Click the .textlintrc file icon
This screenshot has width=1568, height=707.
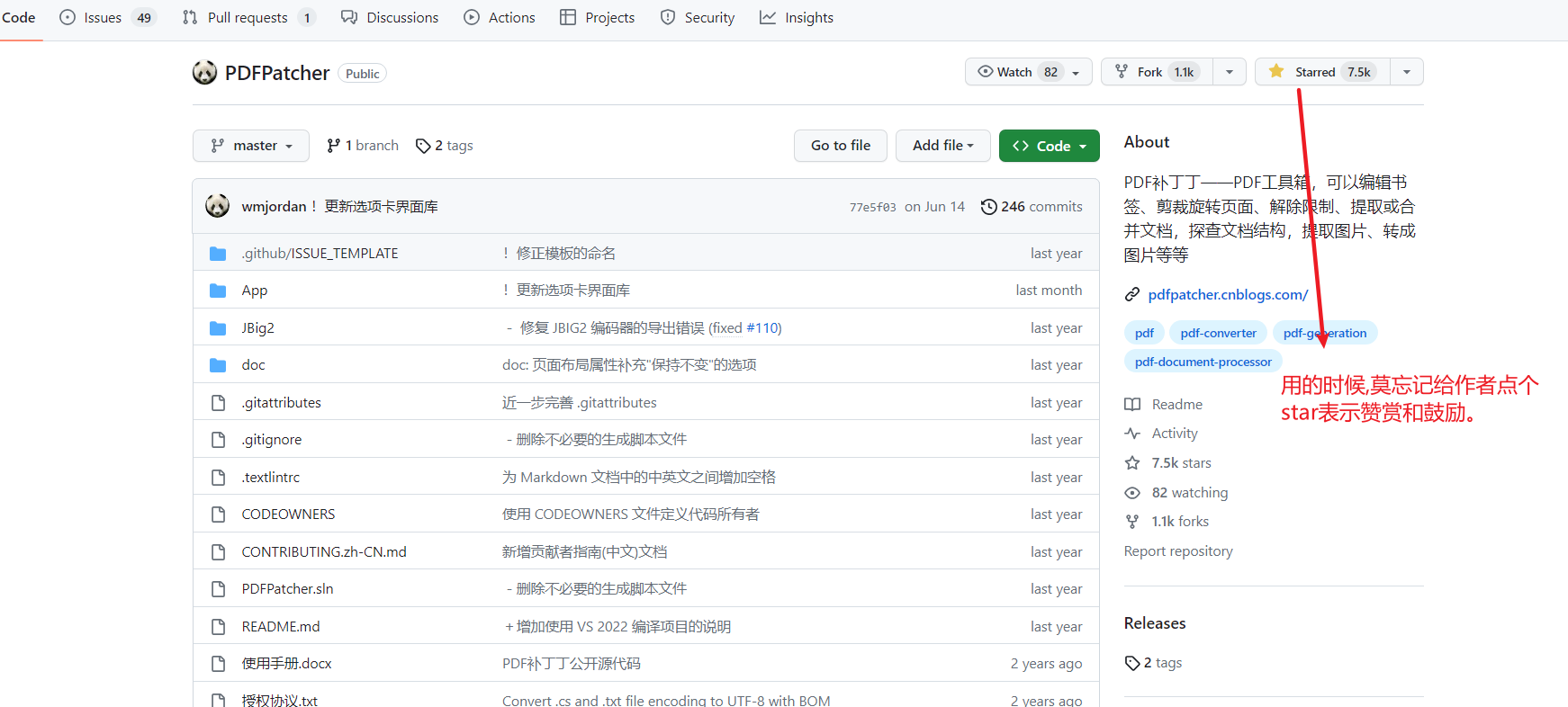click(218, 478)
